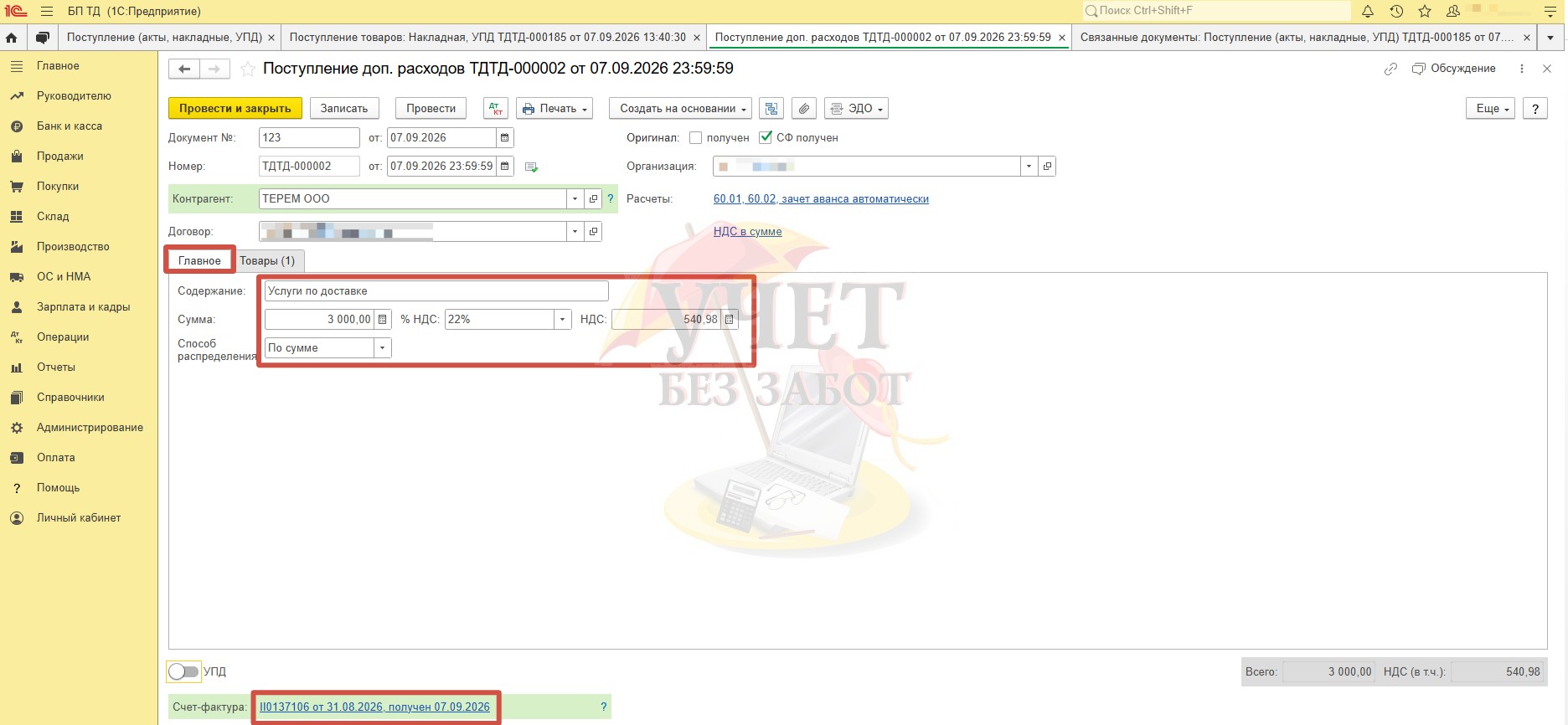
Task: Open the document structure icon near ЭДО
Action: click(x=771, y=108)
